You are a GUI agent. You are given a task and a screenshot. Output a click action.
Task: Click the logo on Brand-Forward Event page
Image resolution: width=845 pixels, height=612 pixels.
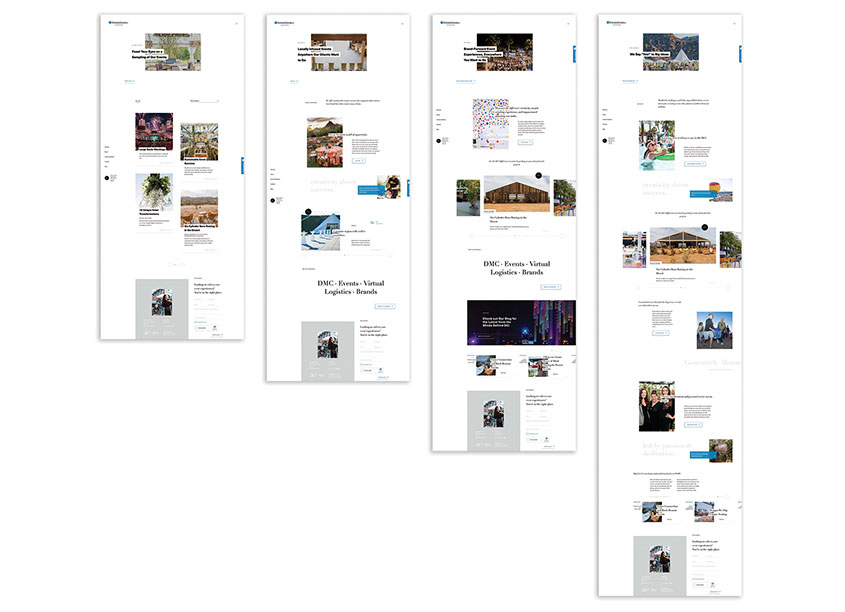click(x=451, y=23)
